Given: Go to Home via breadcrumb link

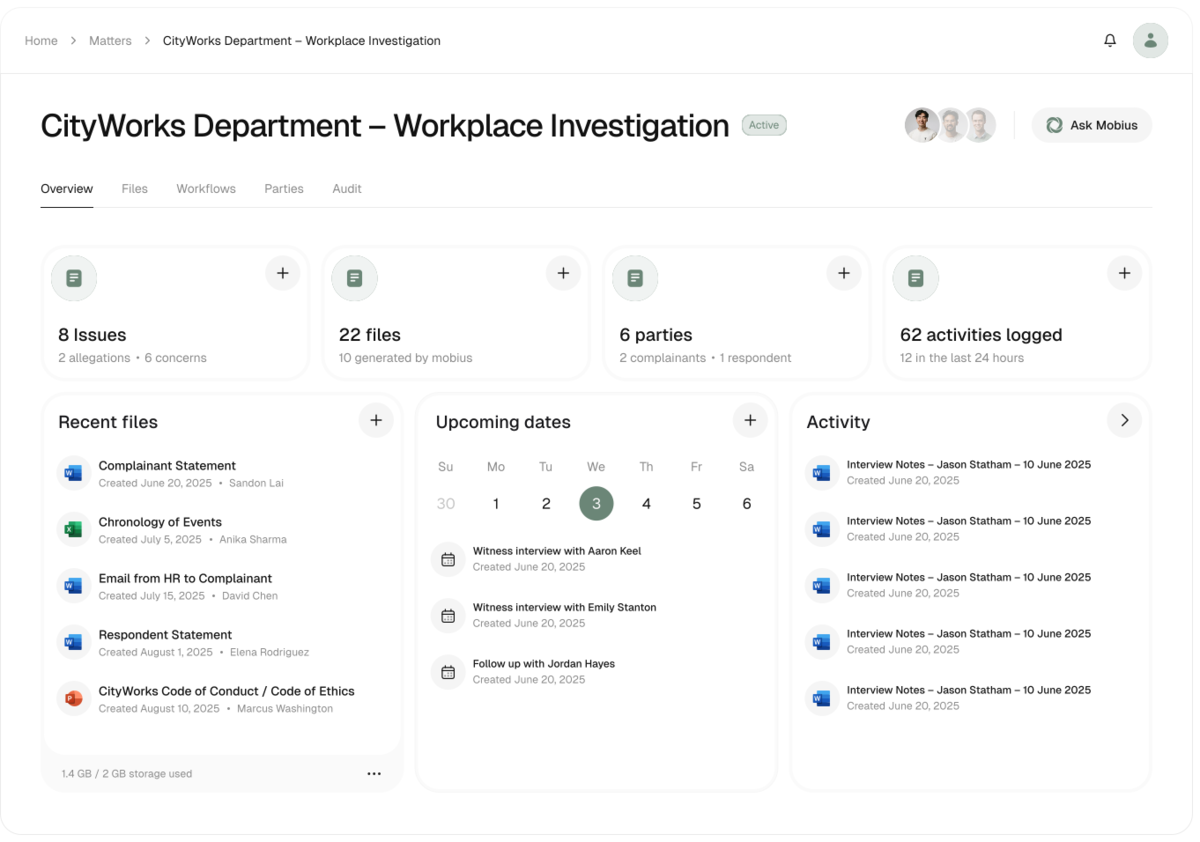Looking at the screenshot, I should 41,41.
